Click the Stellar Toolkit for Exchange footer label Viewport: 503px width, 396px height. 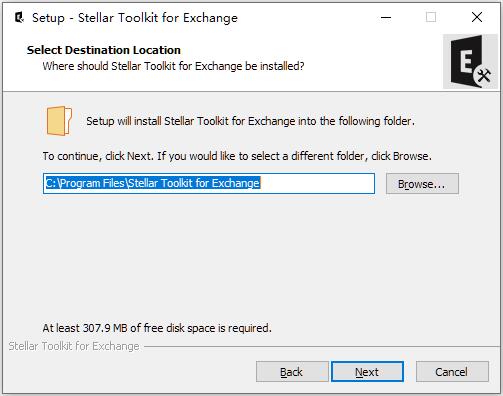pos(74,346)
